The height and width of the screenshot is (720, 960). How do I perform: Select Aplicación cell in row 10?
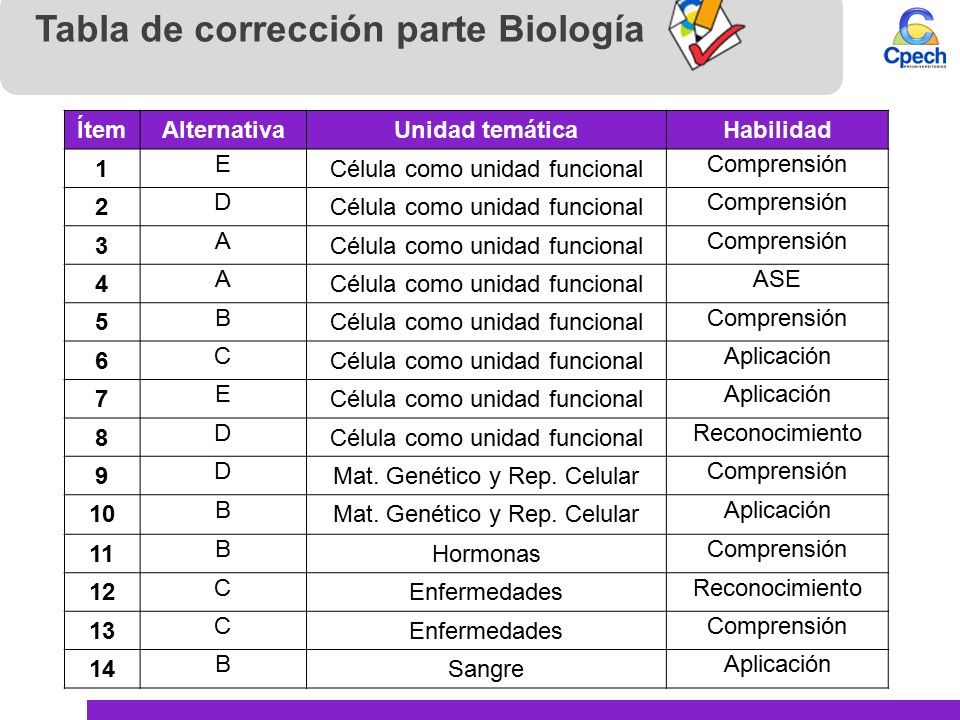[x=777, y=514]
